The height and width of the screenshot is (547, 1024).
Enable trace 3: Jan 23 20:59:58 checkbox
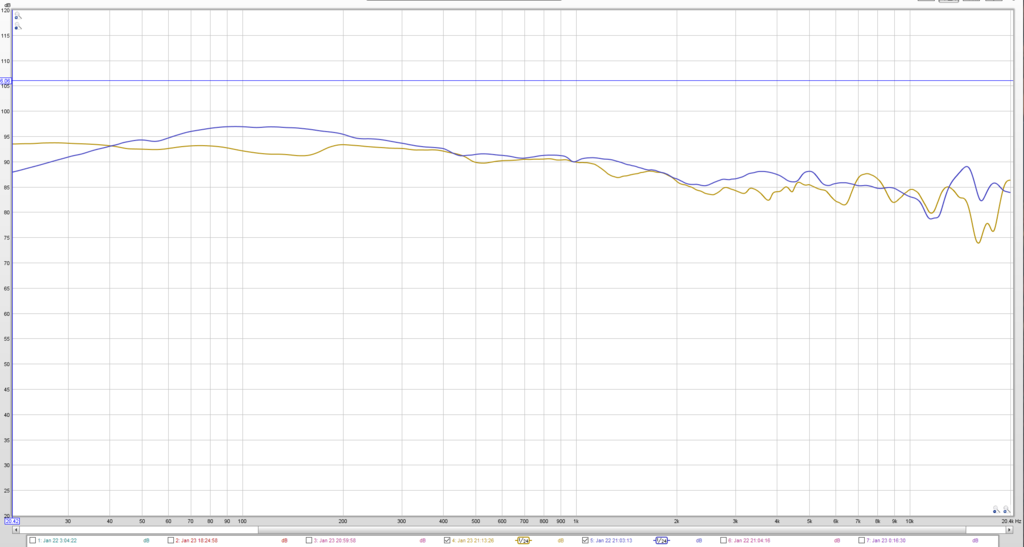click(309, 540)
